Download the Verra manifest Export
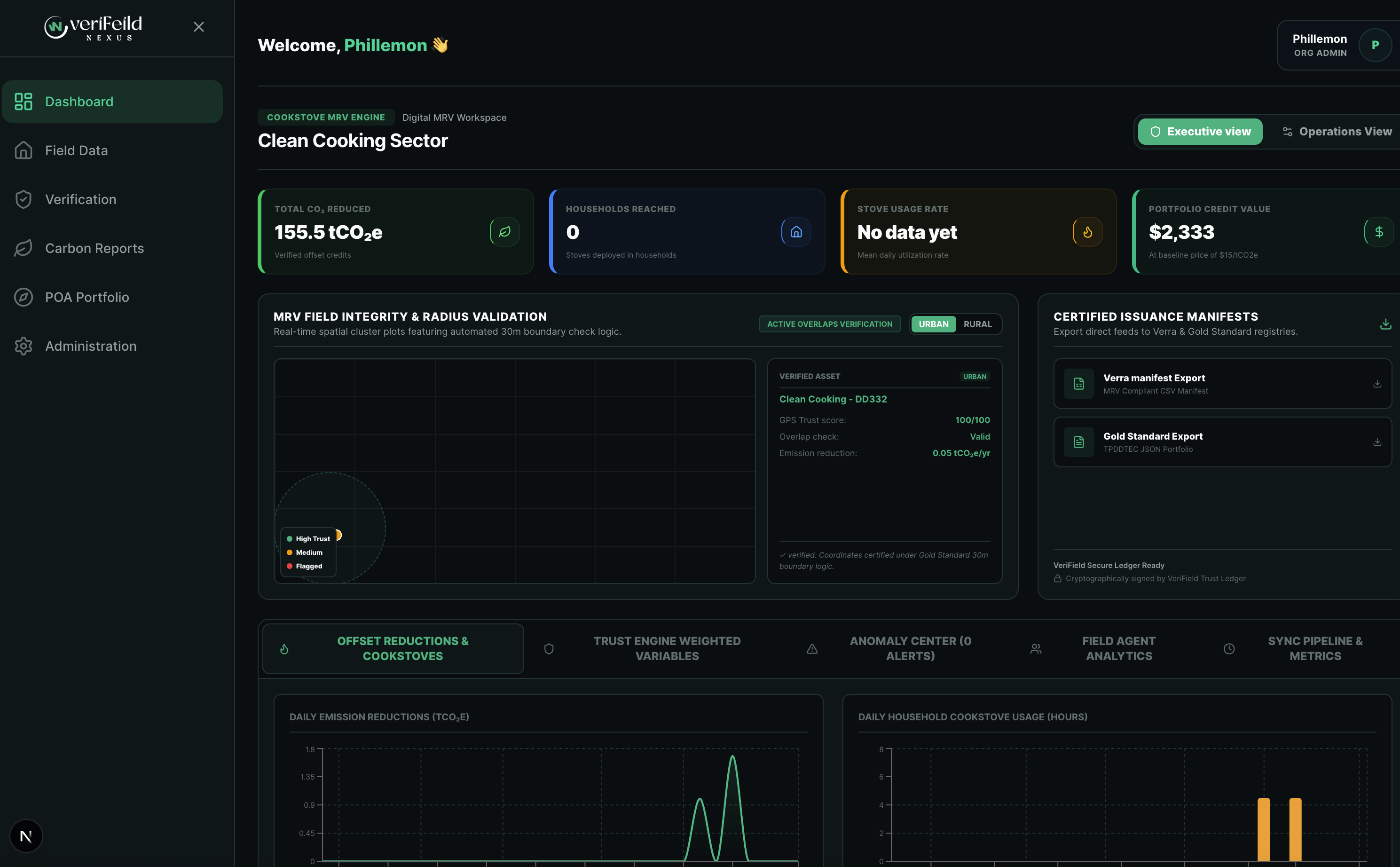 pos(1377,384)
